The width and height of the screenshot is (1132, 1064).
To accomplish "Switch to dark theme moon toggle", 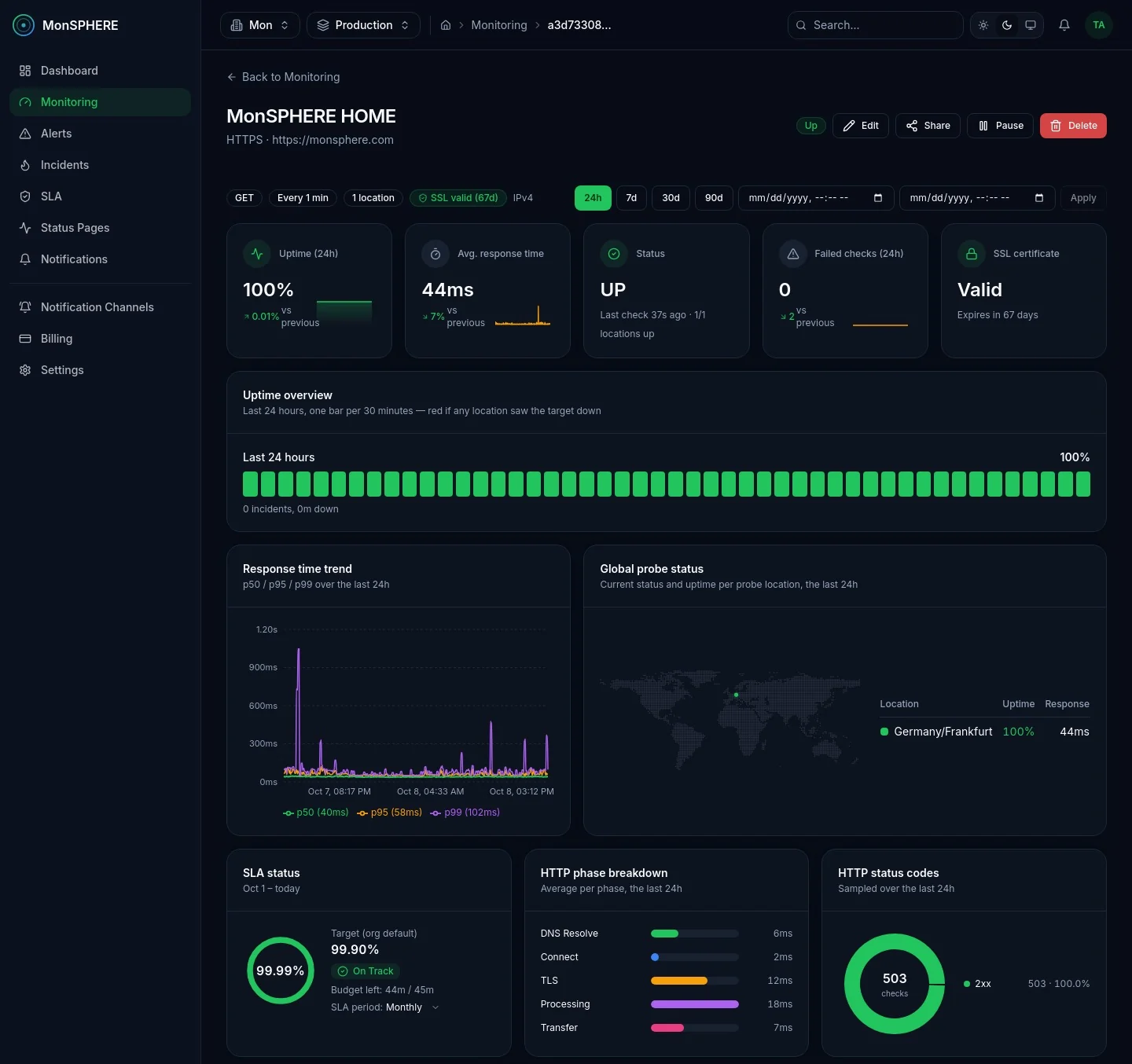I will point(1007,25).
